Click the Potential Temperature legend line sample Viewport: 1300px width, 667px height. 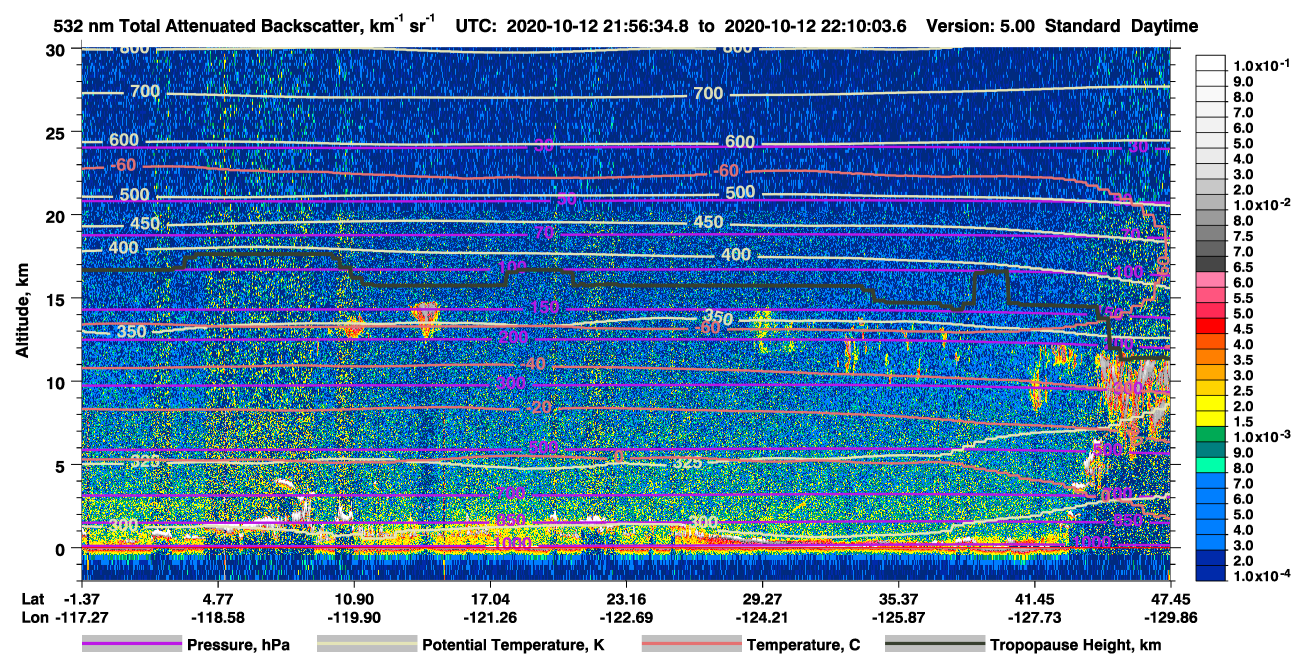click(x=367, y=645)
